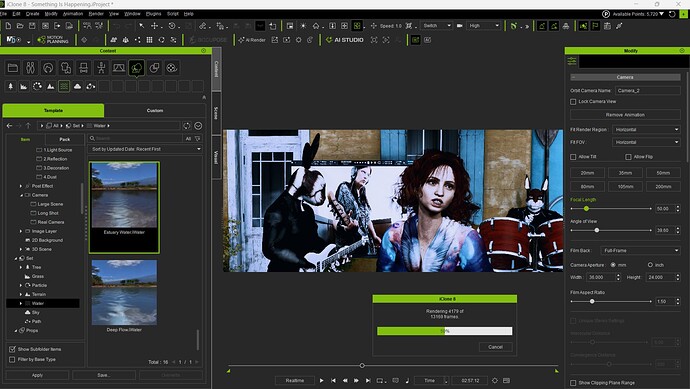Open the Script menu
This screenshot has height=389, width=690.
click(172, 14)
